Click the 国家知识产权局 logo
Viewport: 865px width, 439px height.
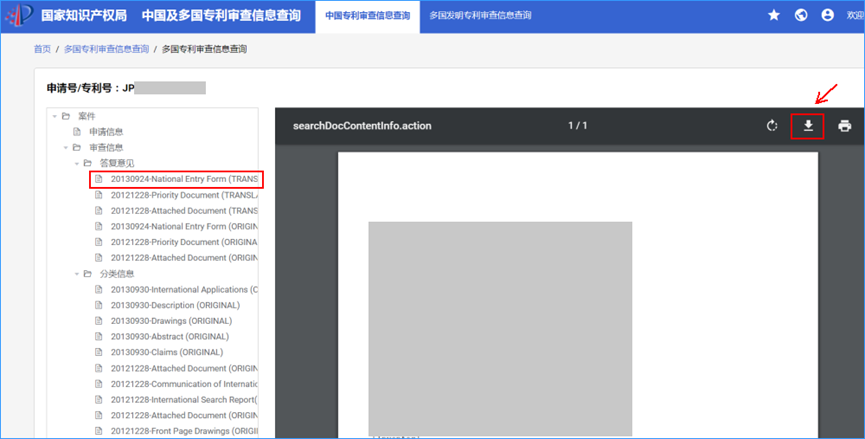(19, 15)
